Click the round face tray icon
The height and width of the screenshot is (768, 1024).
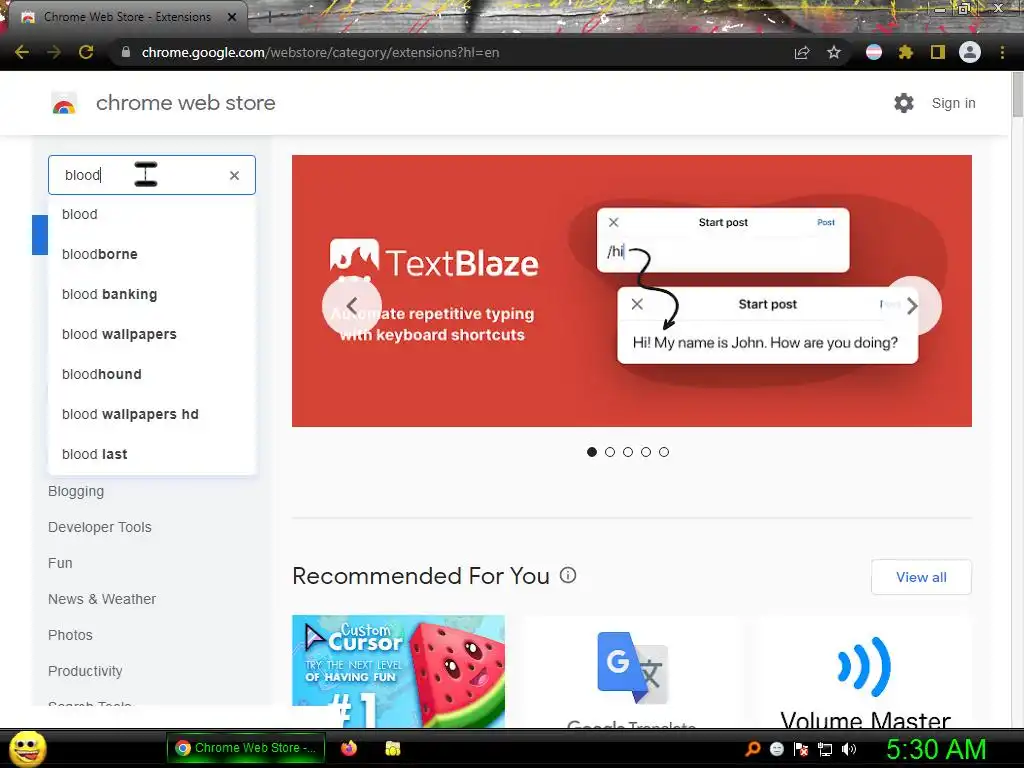pos(776,749)
